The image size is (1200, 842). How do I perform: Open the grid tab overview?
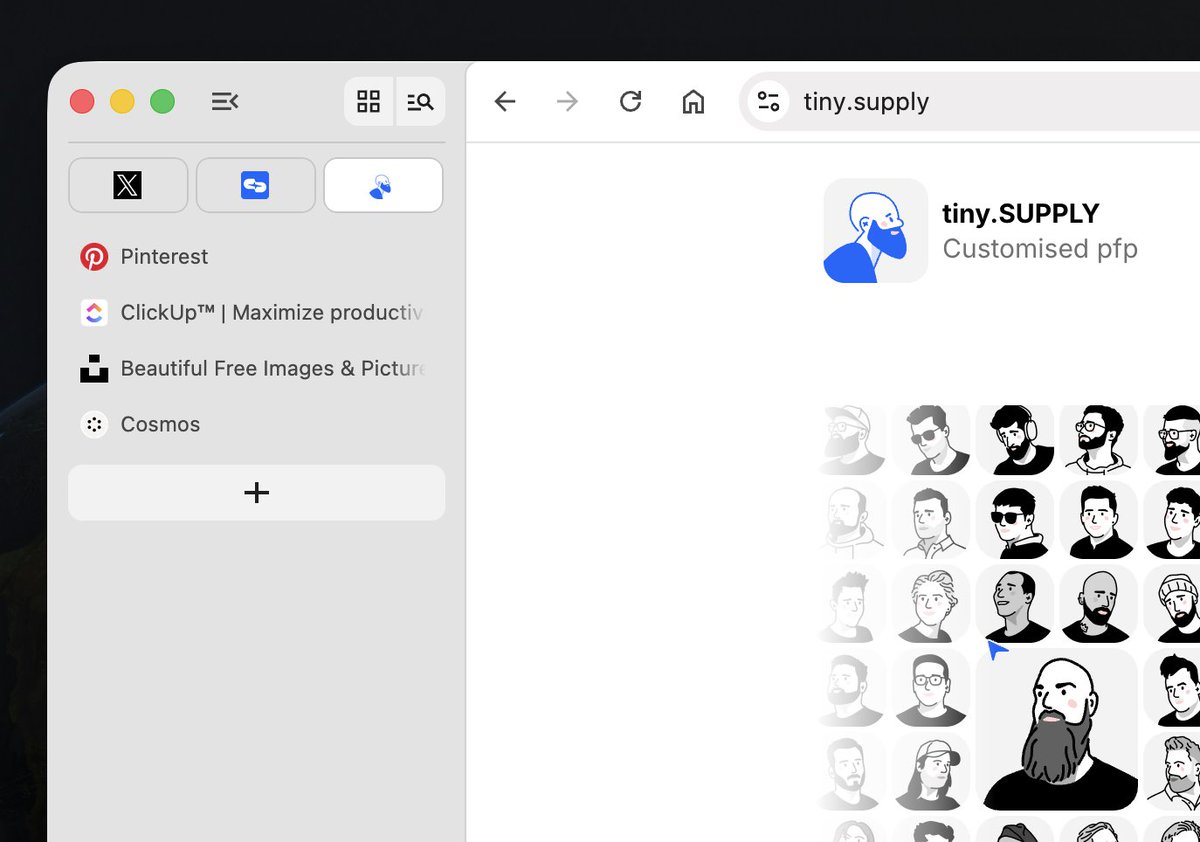(369, 101)
